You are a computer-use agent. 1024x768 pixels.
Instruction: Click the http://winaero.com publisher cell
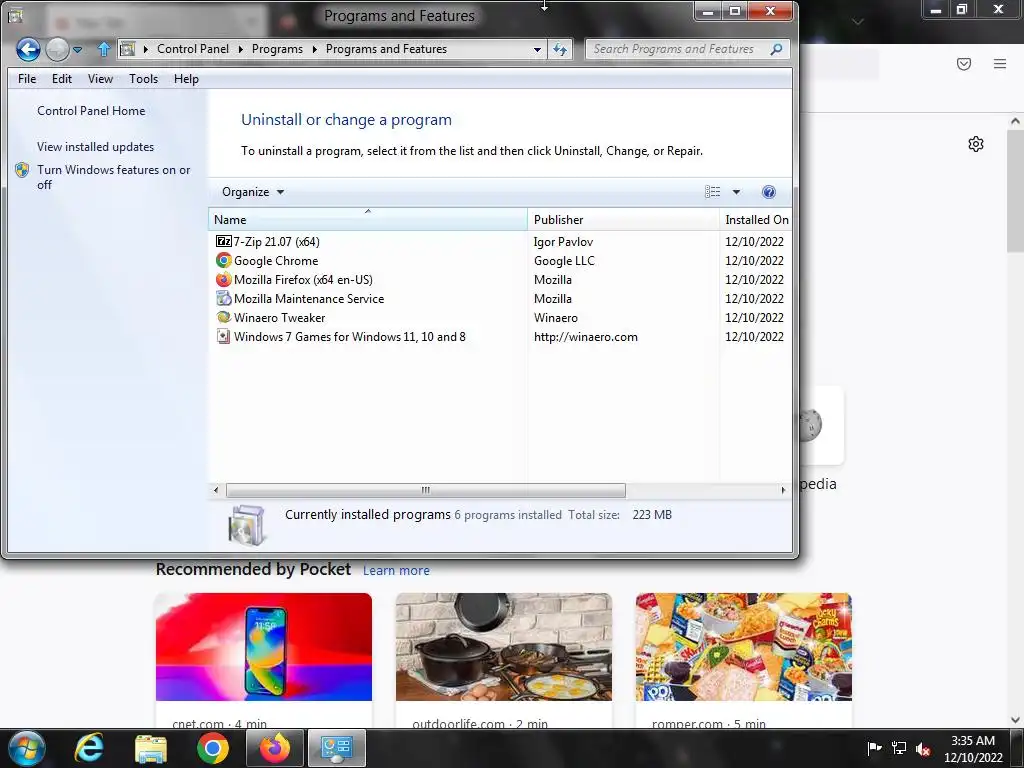(586, 337)
